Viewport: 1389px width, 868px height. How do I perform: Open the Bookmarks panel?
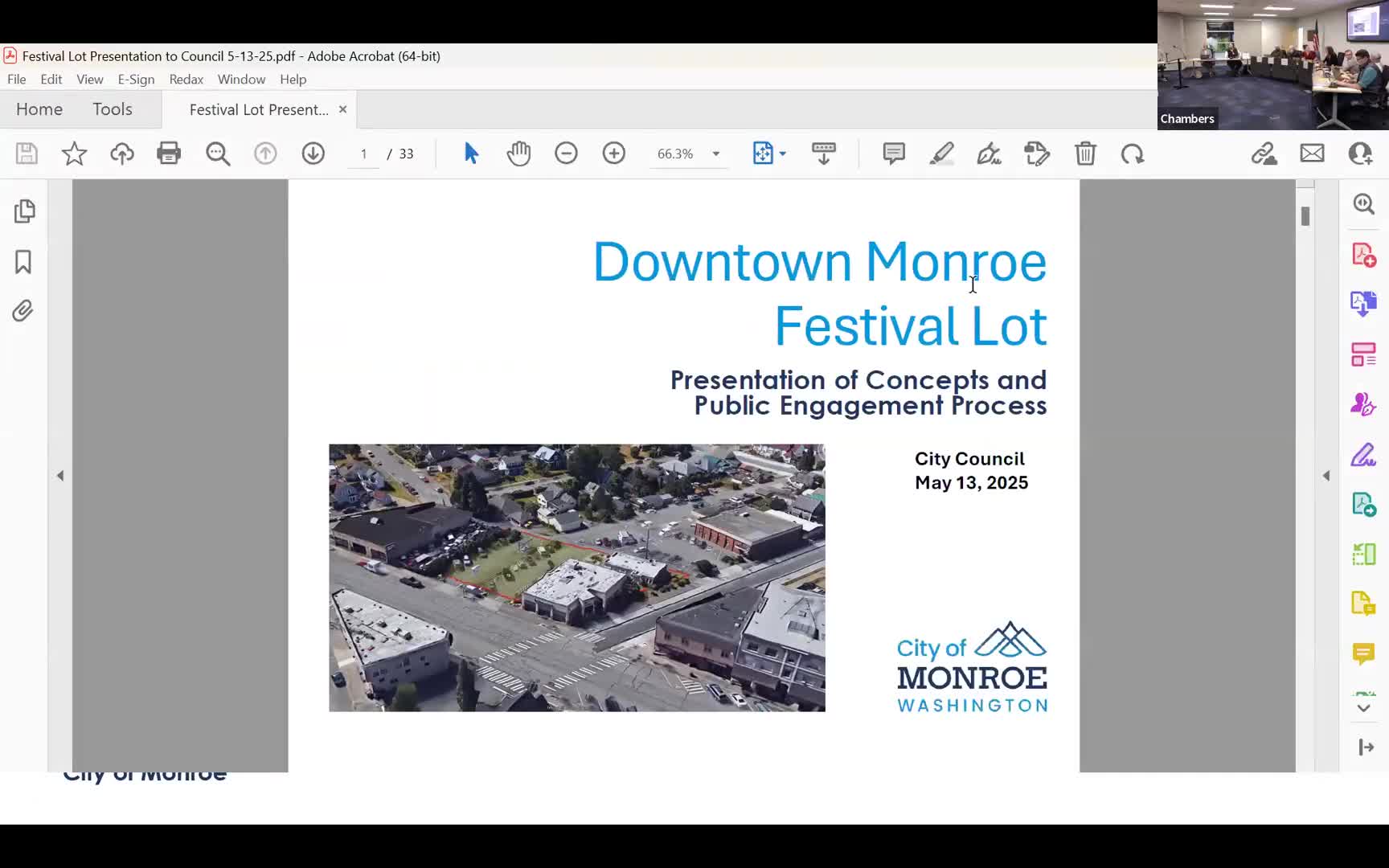(23, 261)
